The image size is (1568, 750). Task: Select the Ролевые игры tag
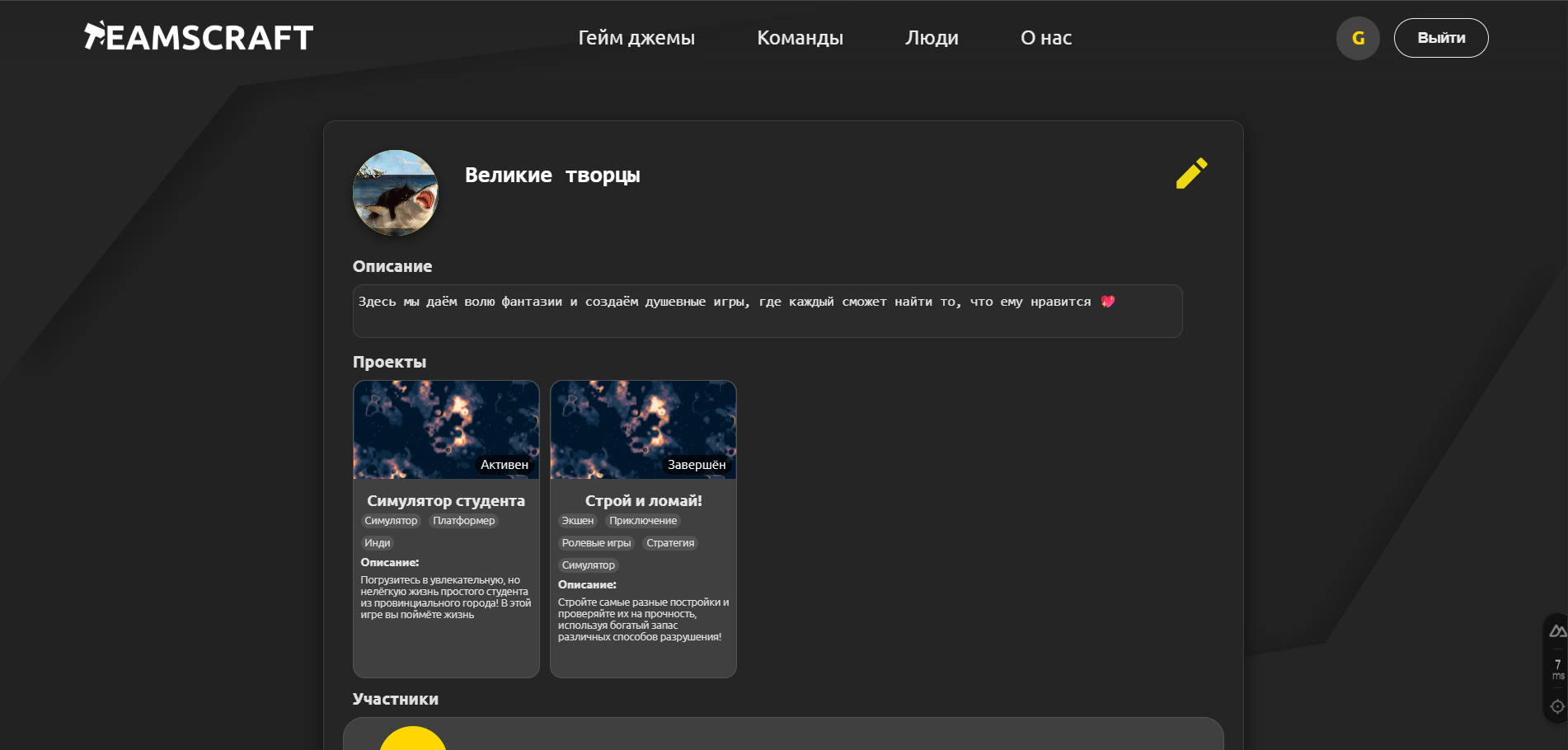[596, 543]
